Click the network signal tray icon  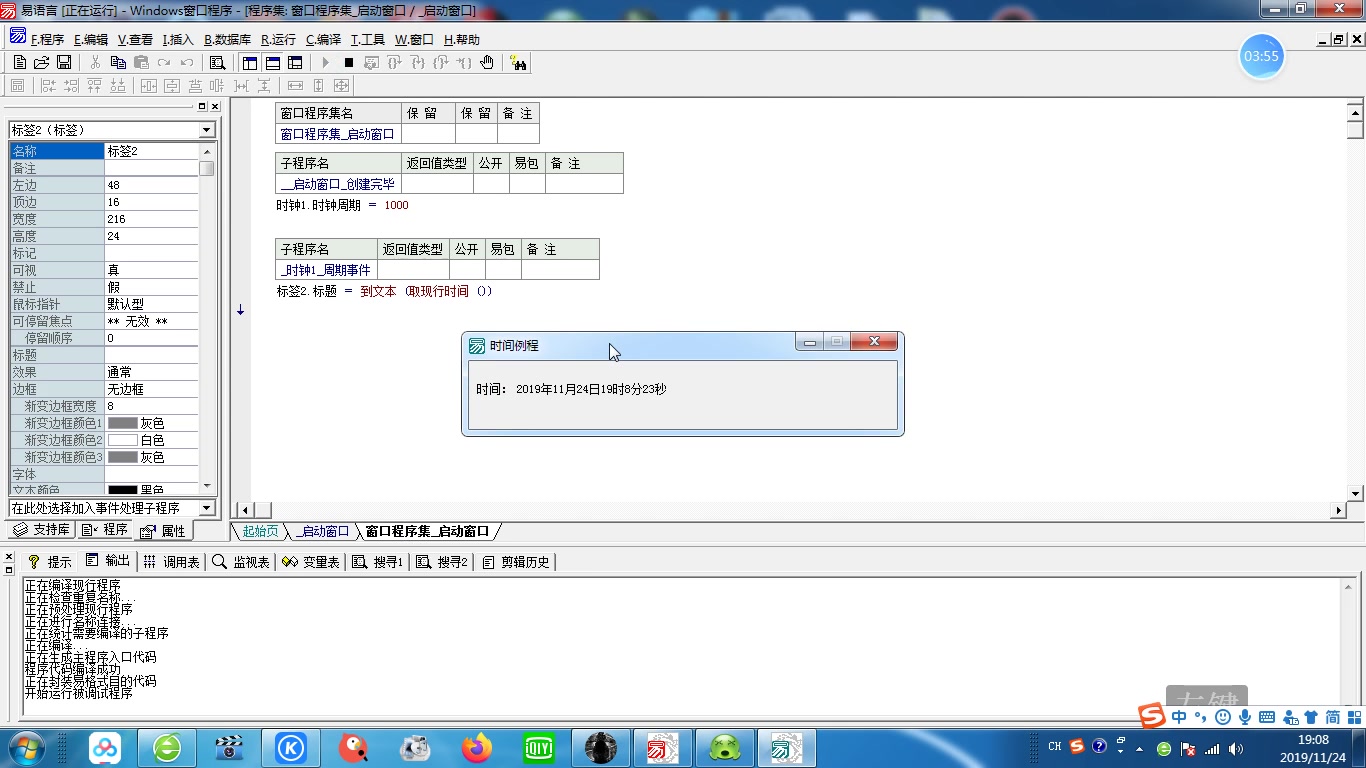[x=1212, y=748]
